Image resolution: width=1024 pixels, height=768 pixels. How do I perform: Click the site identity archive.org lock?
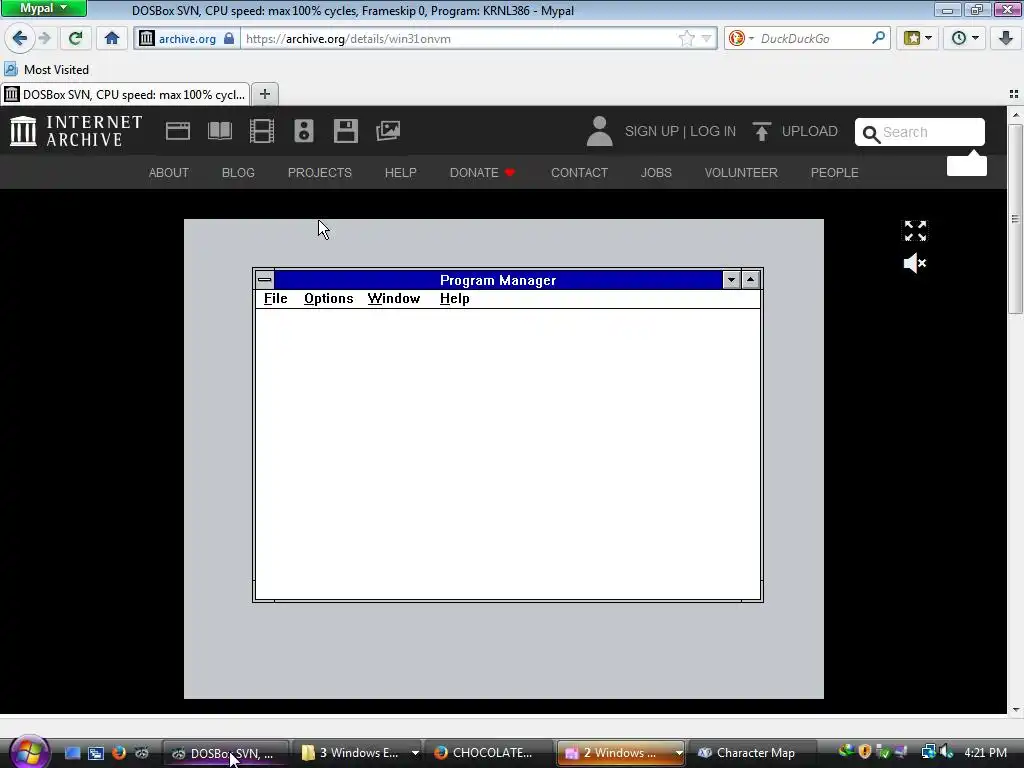tap(186, 39)
